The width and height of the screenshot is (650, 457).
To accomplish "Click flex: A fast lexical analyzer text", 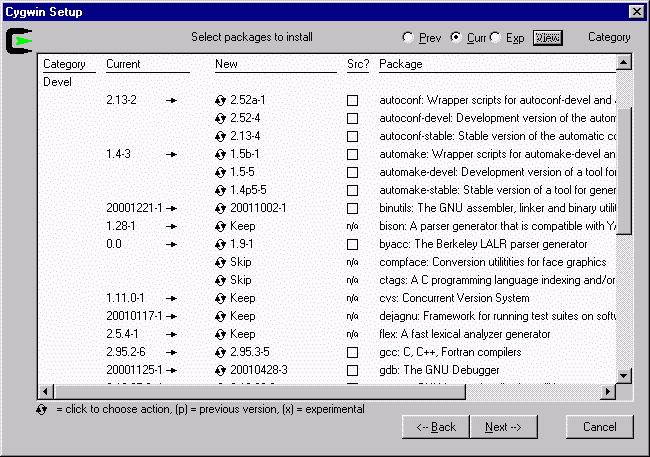I will click(465, 335).
